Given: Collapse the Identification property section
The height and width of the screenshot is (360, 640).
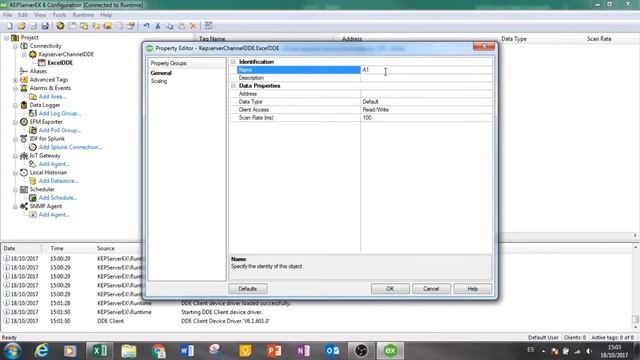Looking at the screenshot, I should tap(233, 62).
